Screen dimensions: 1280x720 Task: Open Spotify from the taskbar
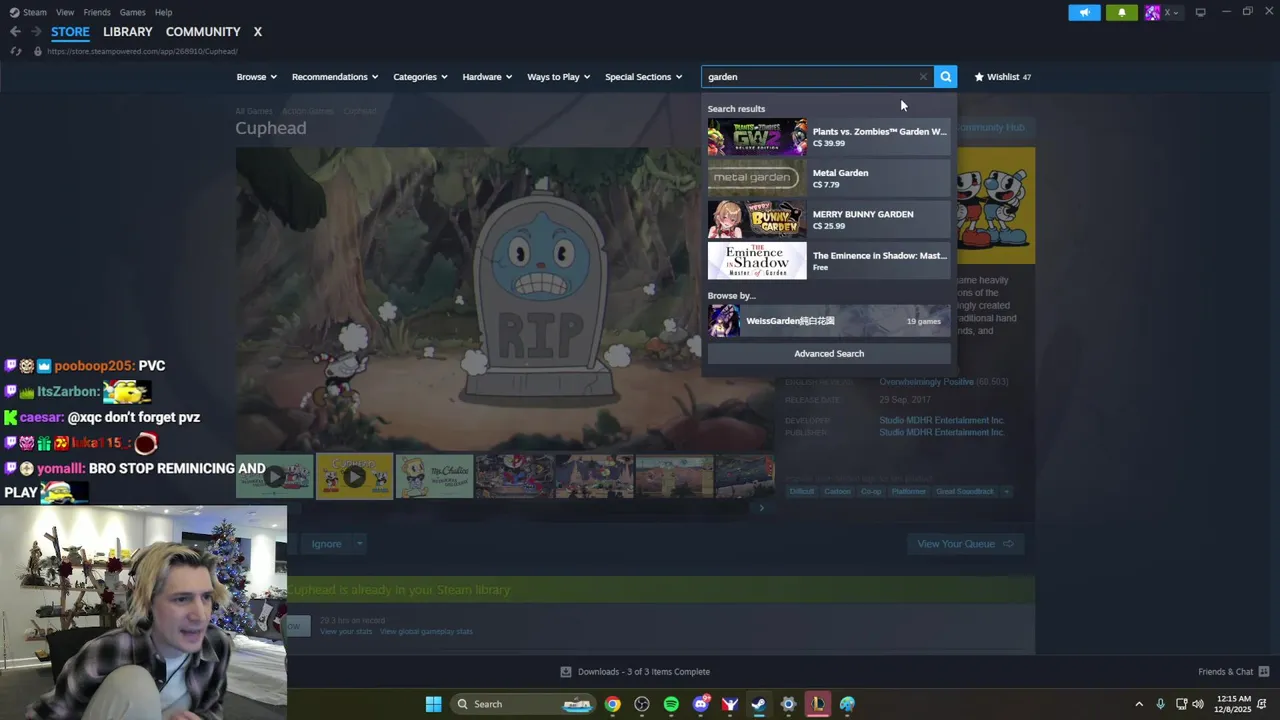click(x=671, y=704)
